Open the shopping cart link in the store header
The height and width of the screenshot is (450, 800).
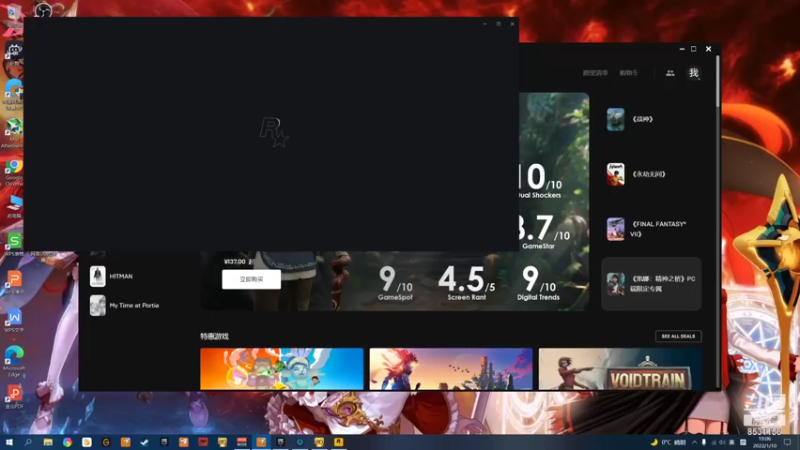point(629,73)
